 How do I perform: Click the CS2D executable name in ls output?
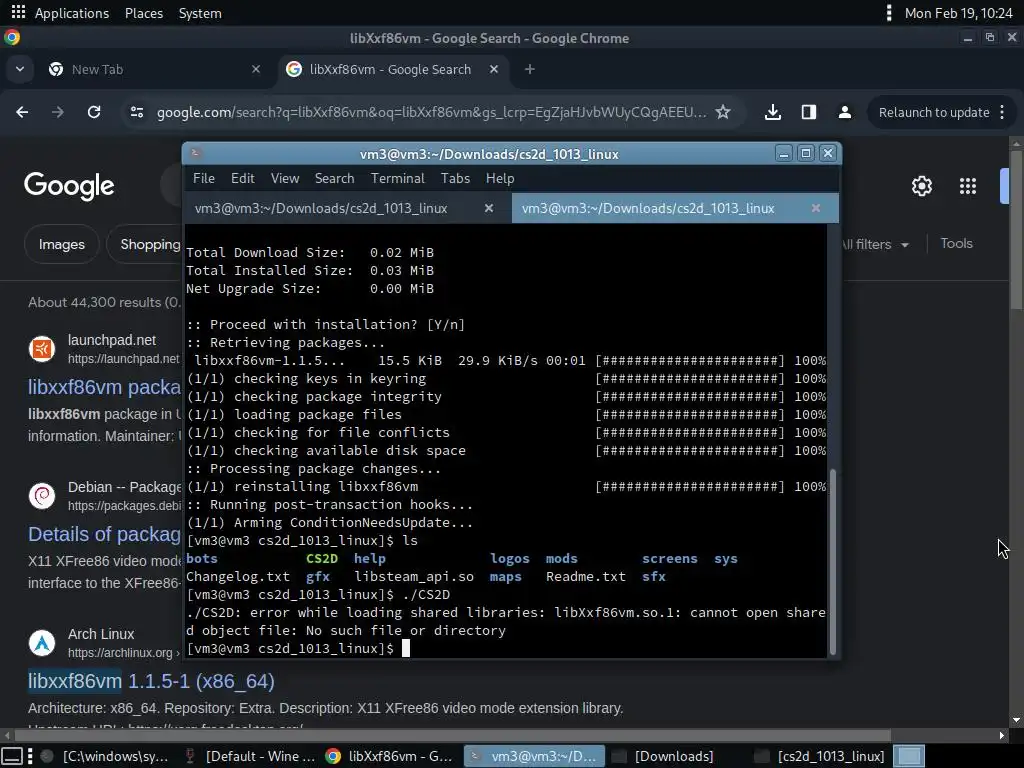322,558
